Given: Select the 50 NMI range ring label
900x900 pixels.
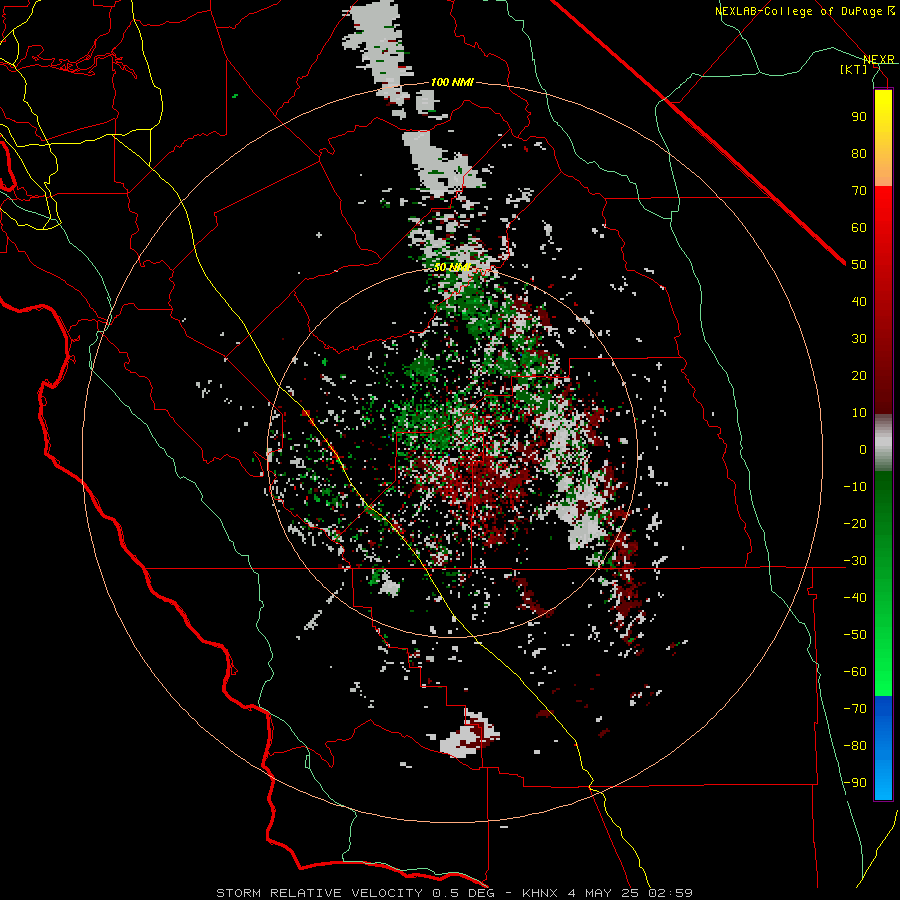Looking at the screenshot, I should point(452,267).
